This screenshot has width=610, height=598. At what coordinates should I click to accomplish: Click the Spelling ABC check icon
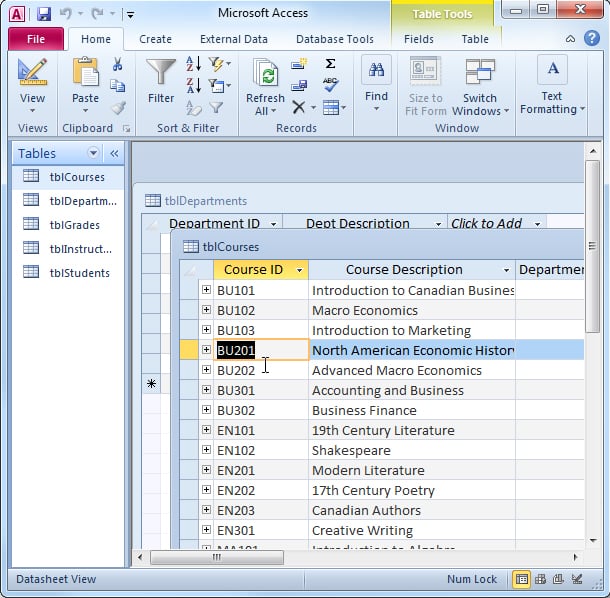point(330,84)
